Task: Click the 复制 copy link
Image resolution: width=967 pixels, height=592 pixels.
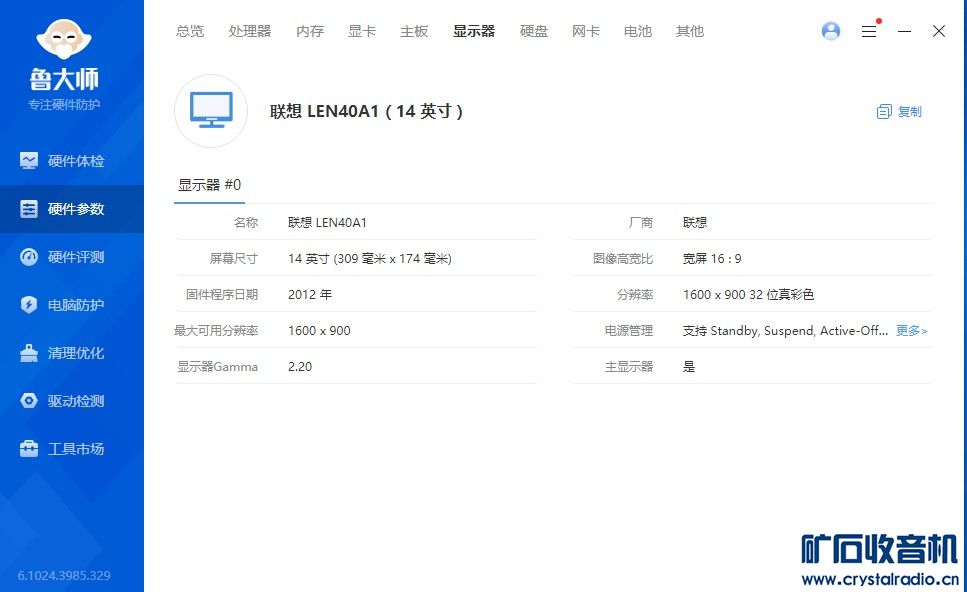Action: click(x=909, y=112)
